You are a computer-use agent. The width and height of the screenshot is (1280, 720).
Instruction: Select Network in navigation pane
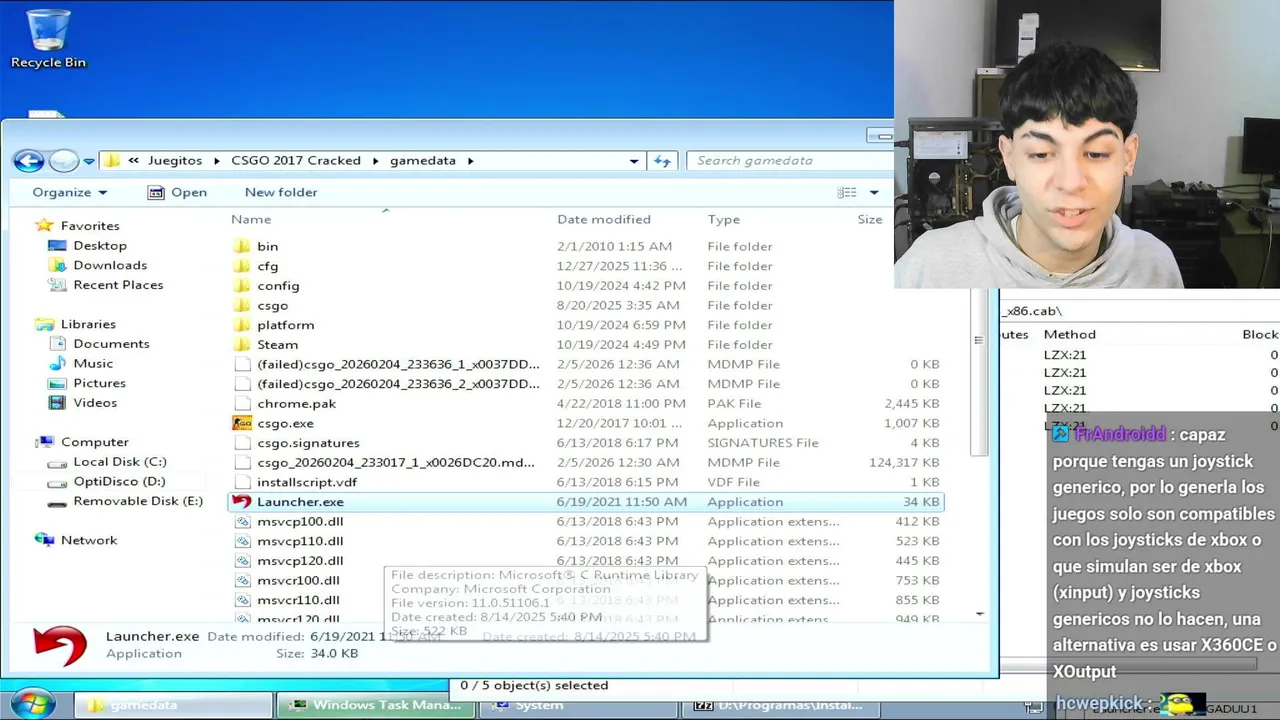click(88, 540)
